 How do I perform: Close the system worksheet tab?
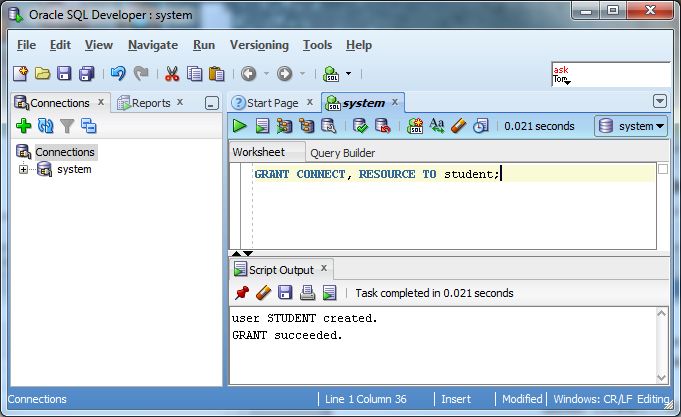click(395, 102)
